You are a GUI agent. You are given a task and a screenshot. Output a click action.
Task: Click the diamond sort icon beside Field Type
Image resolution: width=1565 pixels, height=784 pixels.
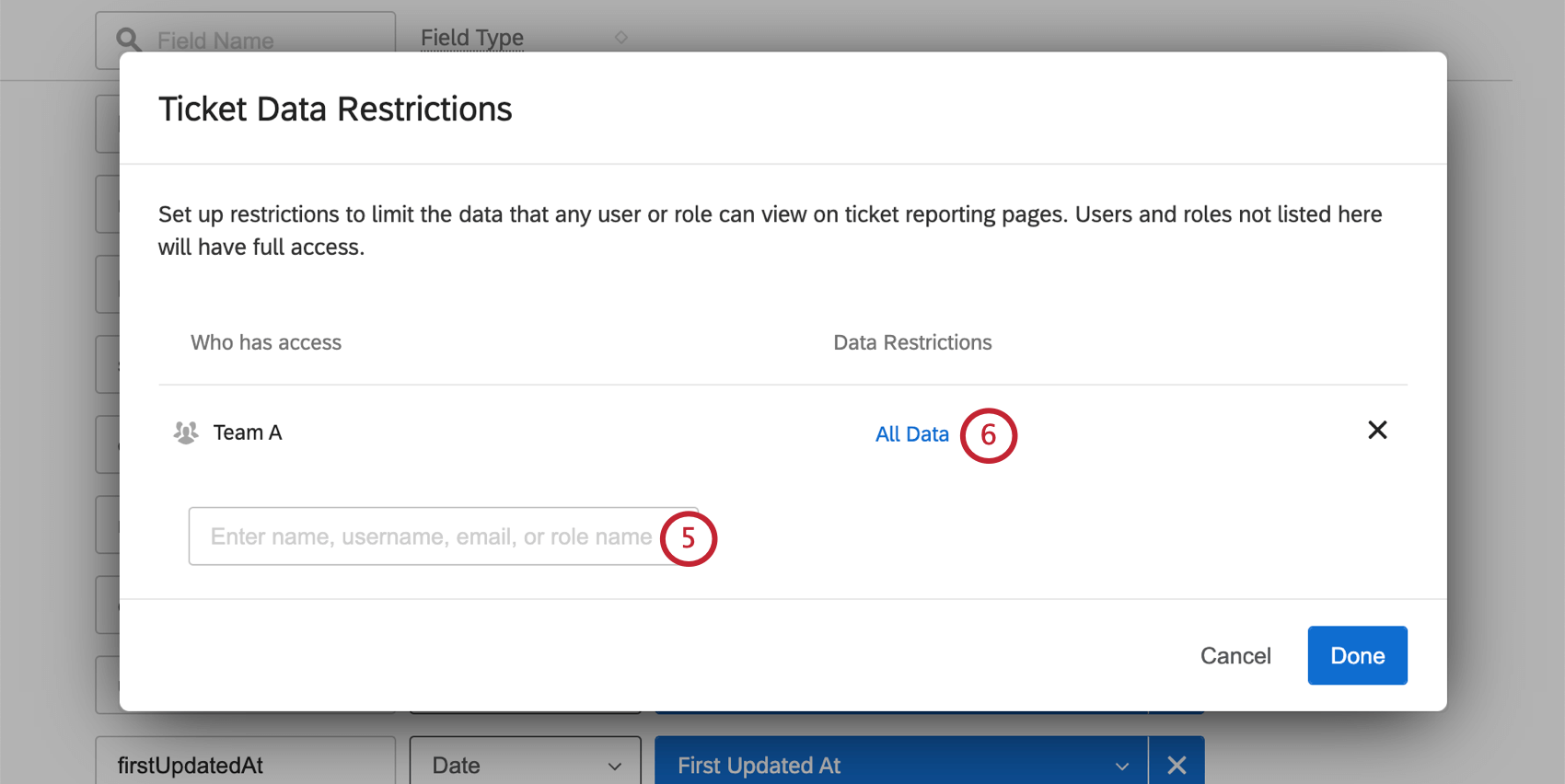click(x=621, y=38)
